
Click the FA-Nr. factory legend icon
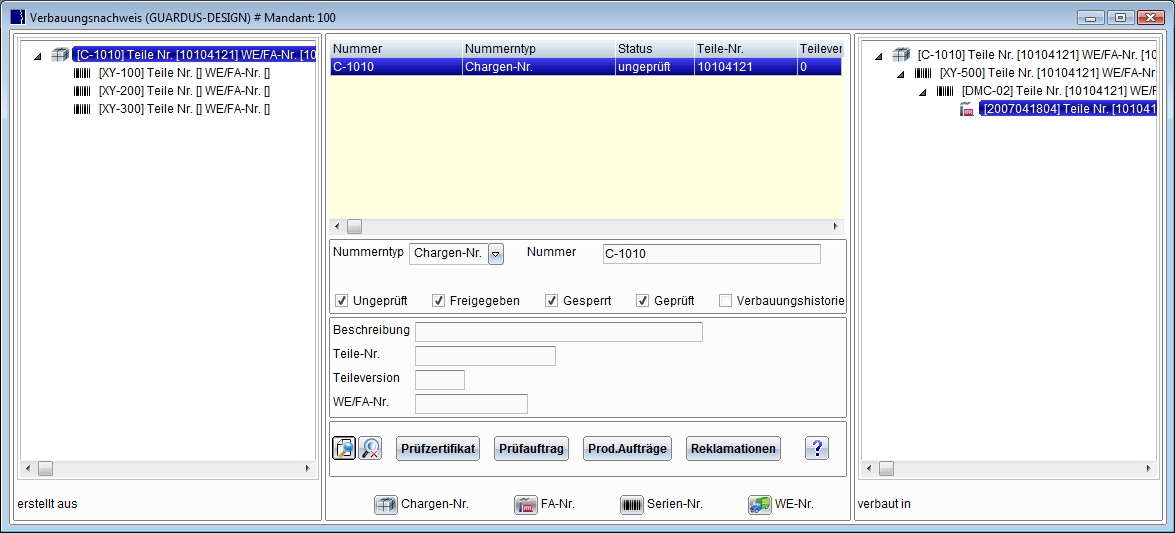tap(525, 505)
